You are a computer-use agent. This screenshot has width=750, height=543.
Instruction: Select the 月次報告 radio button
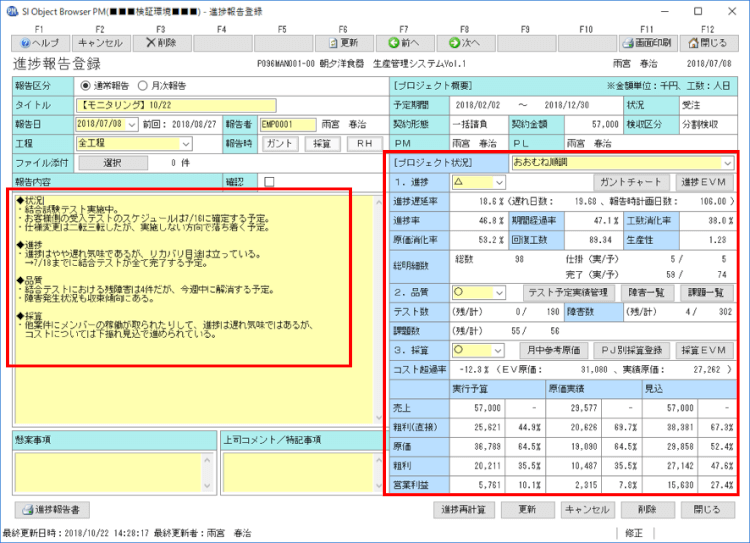pos(143,85)
